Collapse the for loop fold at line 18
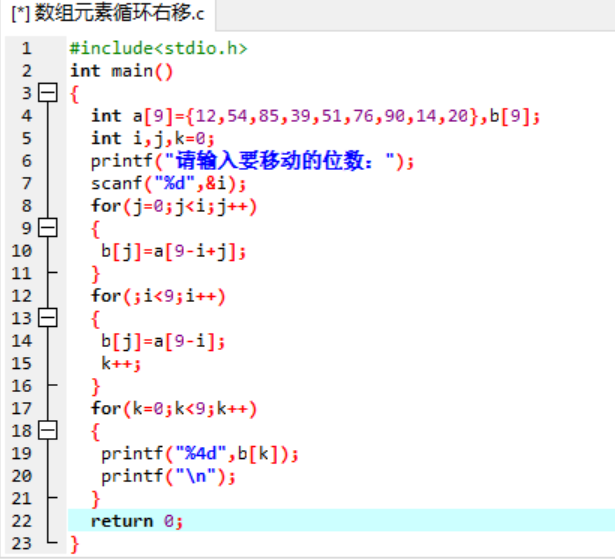Screen dimensions: 615x559 pos(48,430)
